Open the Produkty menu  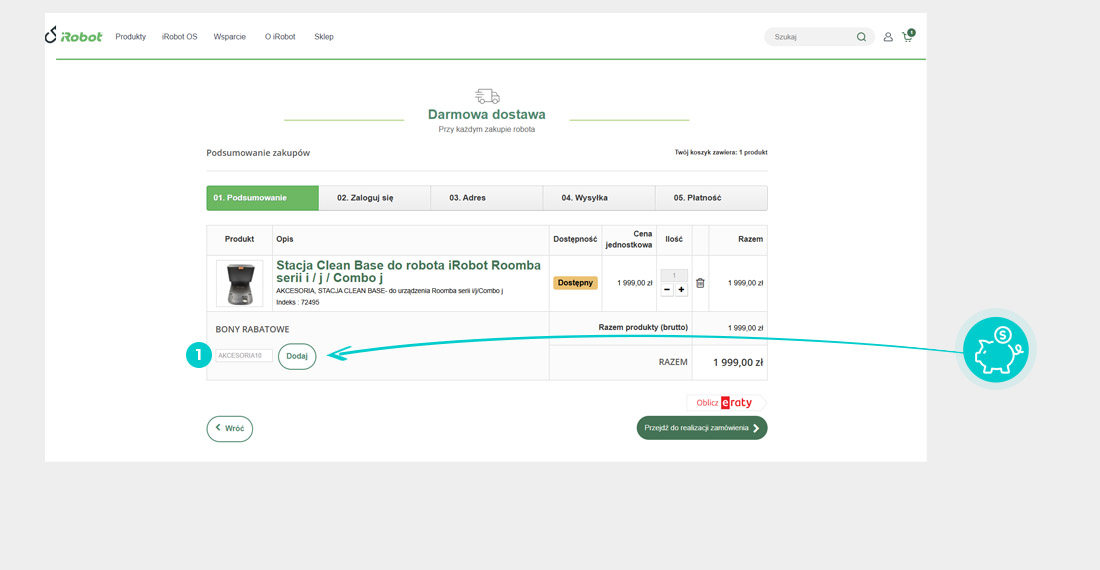pyautogui.click(x=130, y=37)
